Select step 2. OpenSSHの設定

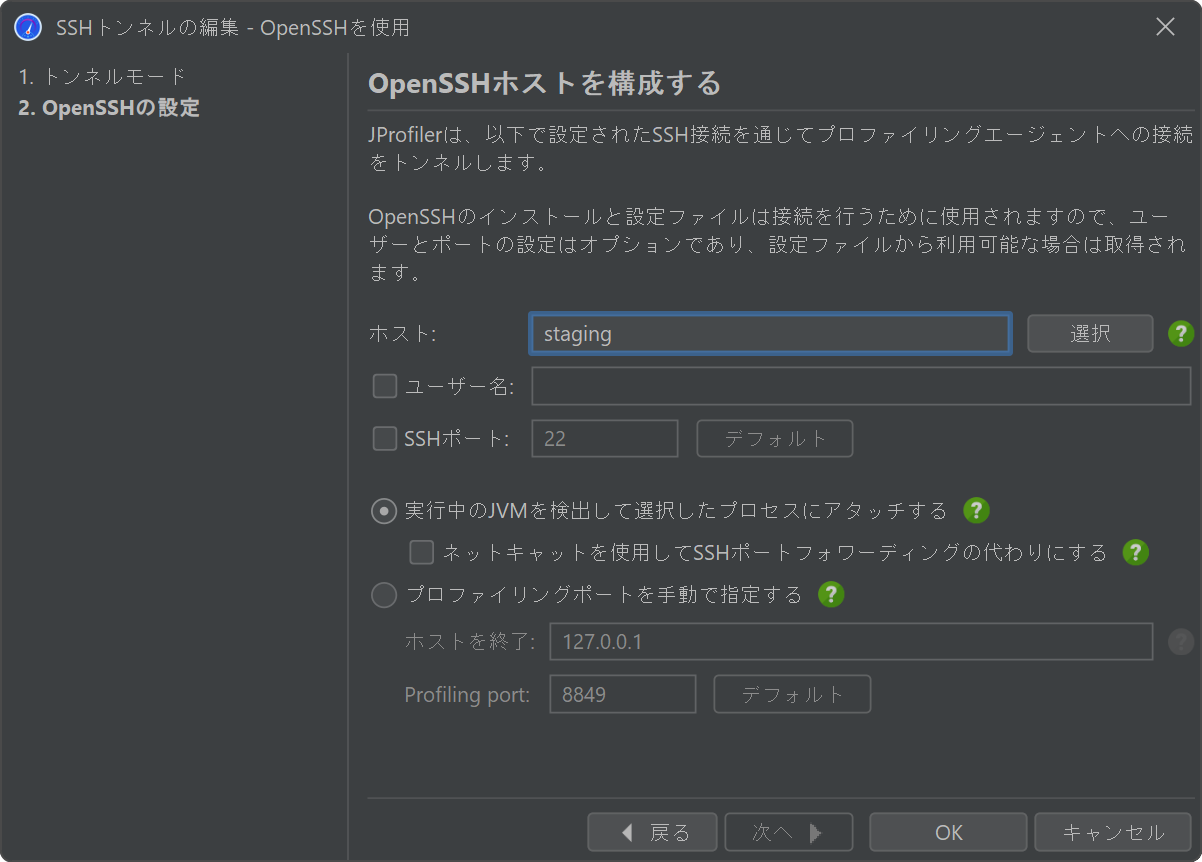(109, 108)
